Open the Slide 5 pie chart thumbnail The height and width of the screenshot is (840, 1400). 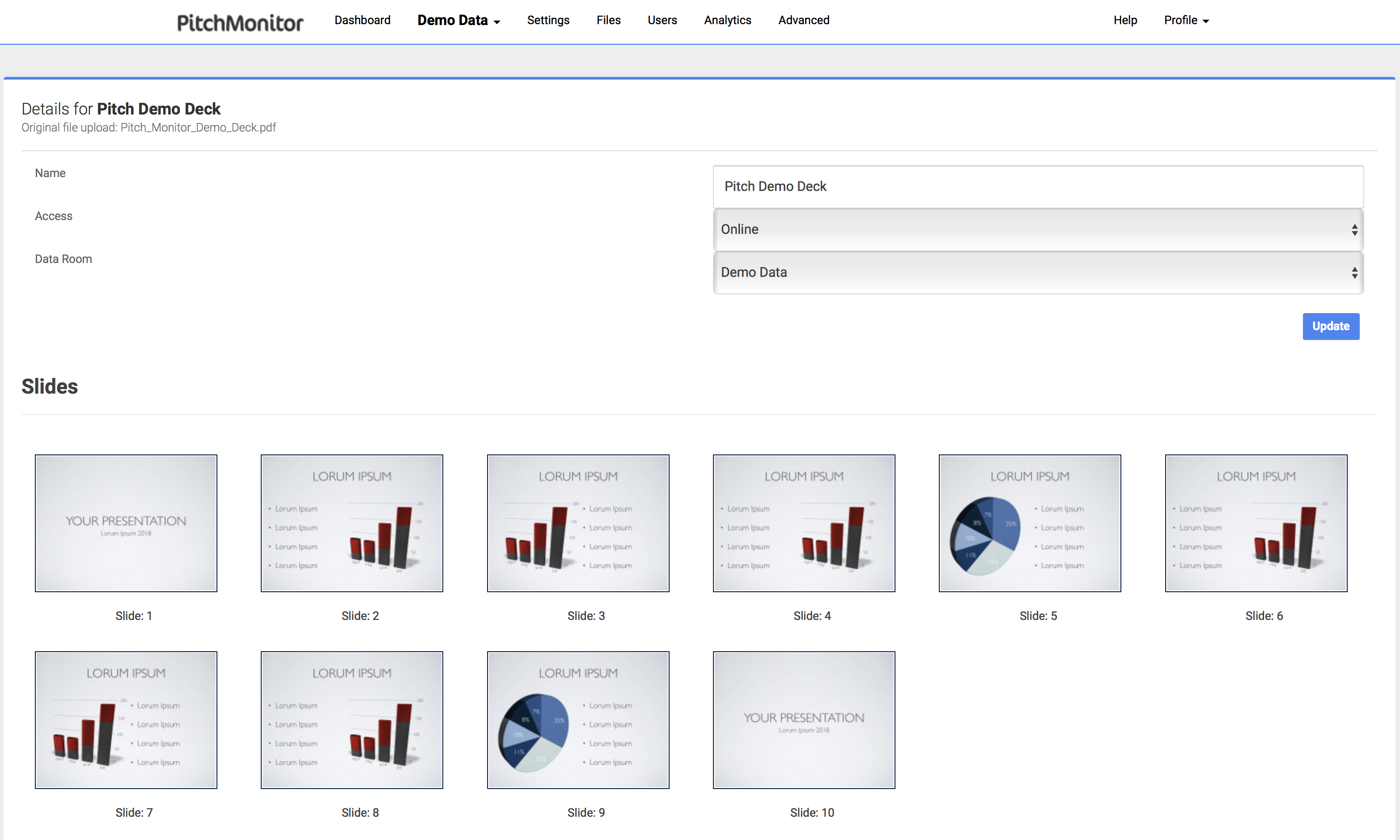click(x=1029, y=523)
